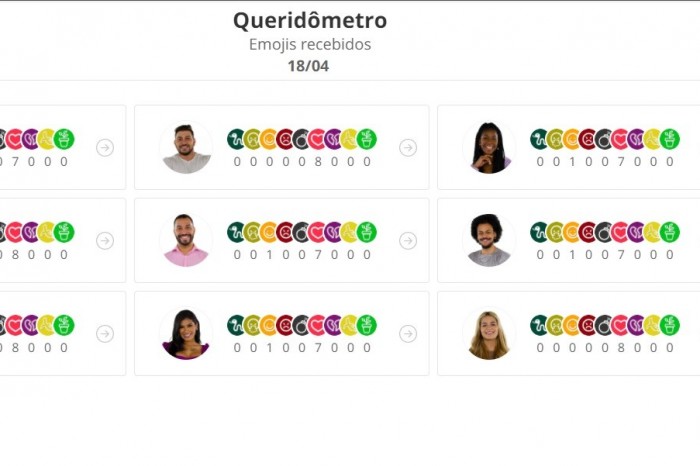The image size is (700, 466).
Task: Open details arrow in the gray-shirt man's card
Action: pyautogui.click(x=408, y=148)
